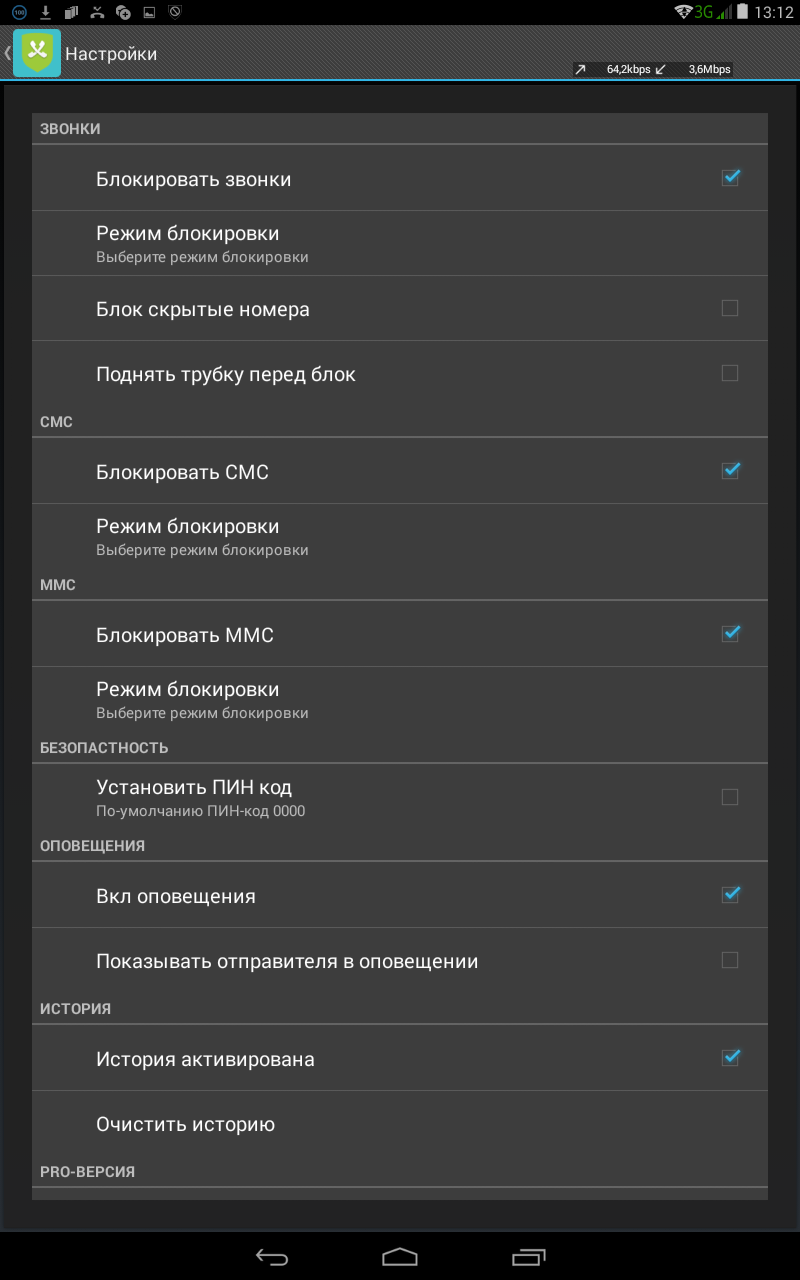Tap the missed call notification icon
The width and height of the screenshot is (800, 1280).
pos(97,13)
